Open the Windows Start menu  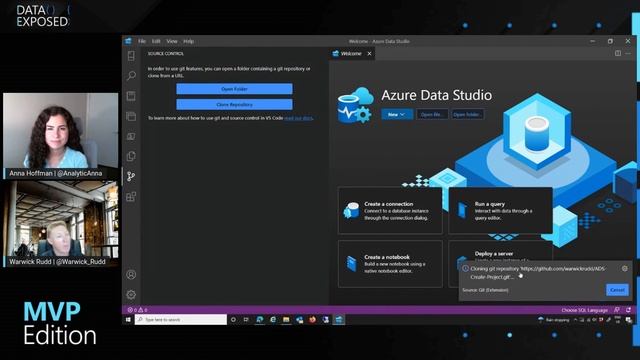click(128, 320)
